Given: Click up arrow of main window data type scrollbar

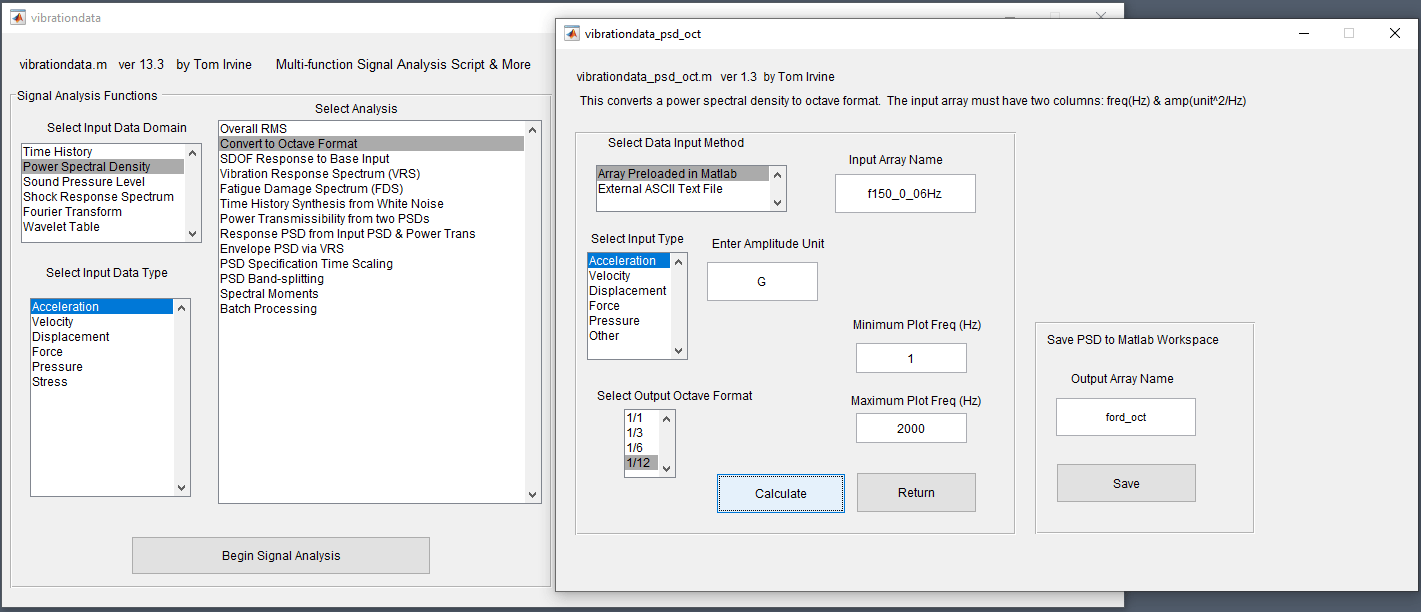Looking at the screenshot, I should pos(182,308).
